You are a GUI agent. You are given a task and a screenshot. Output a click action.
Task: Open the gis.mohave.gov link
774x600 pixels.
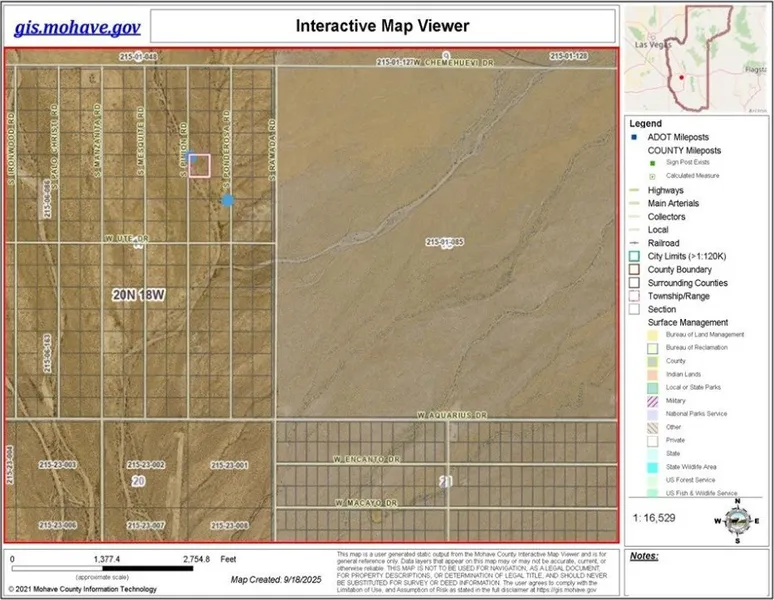point(77,26)
